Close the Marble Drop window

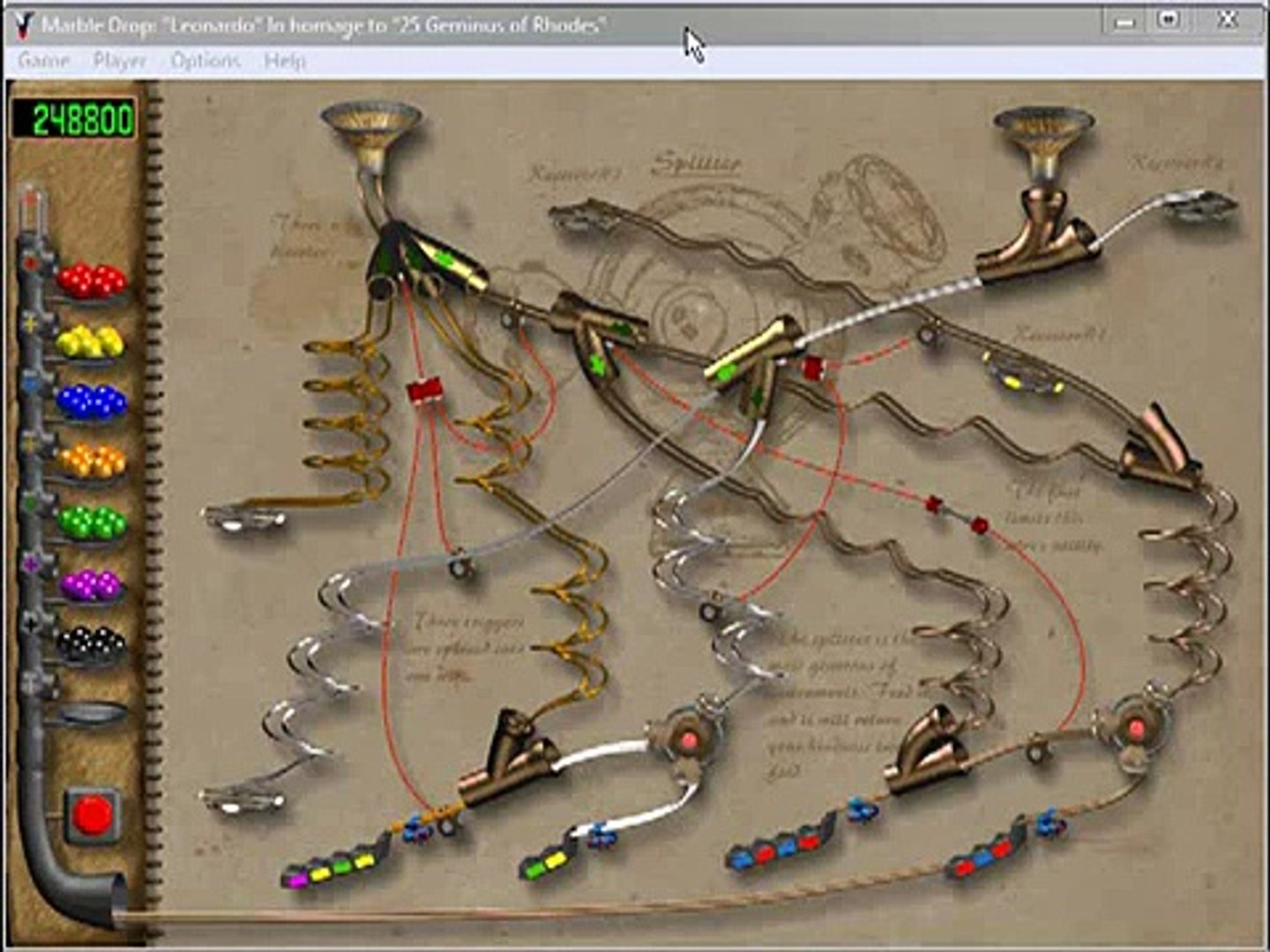coord(1228,20)
